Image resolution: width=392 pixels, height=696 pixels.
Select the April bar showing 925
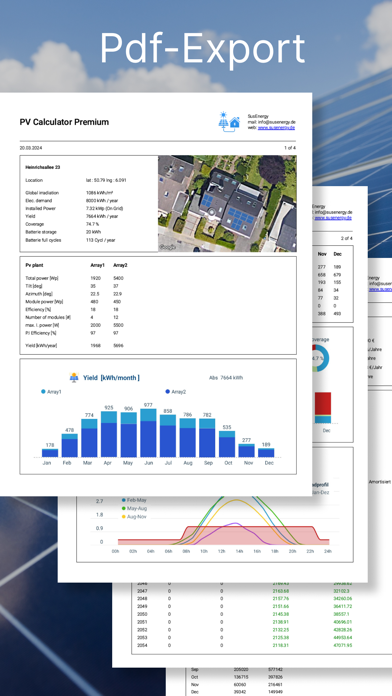point(109,434)
